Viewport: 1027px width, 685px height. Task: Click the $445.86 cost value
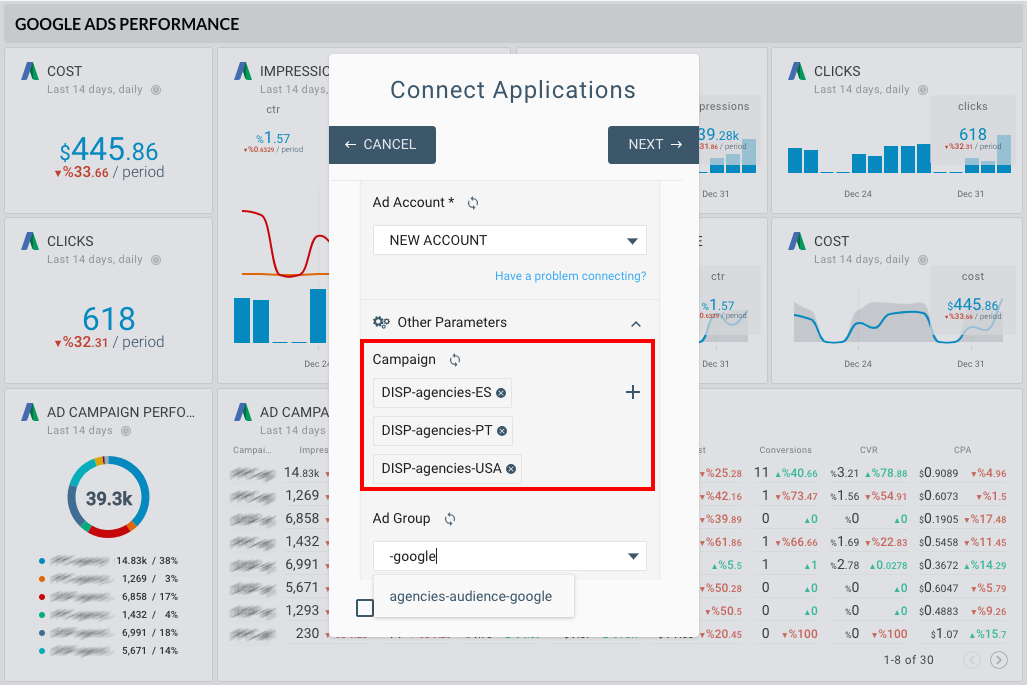(x=109, y=150)
